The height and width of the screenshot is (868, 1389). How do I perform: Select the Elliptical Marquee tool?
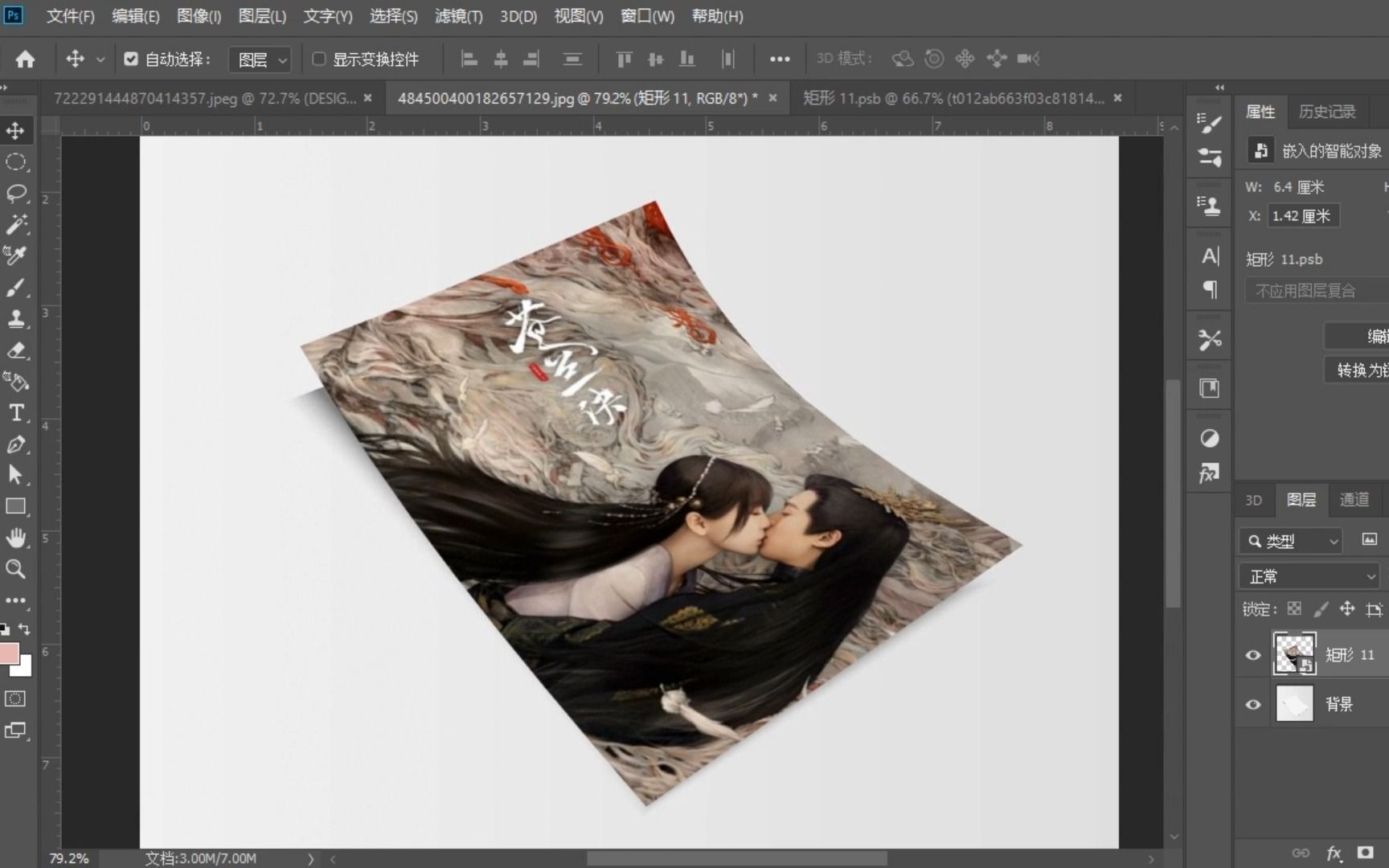tap(15, 162)
